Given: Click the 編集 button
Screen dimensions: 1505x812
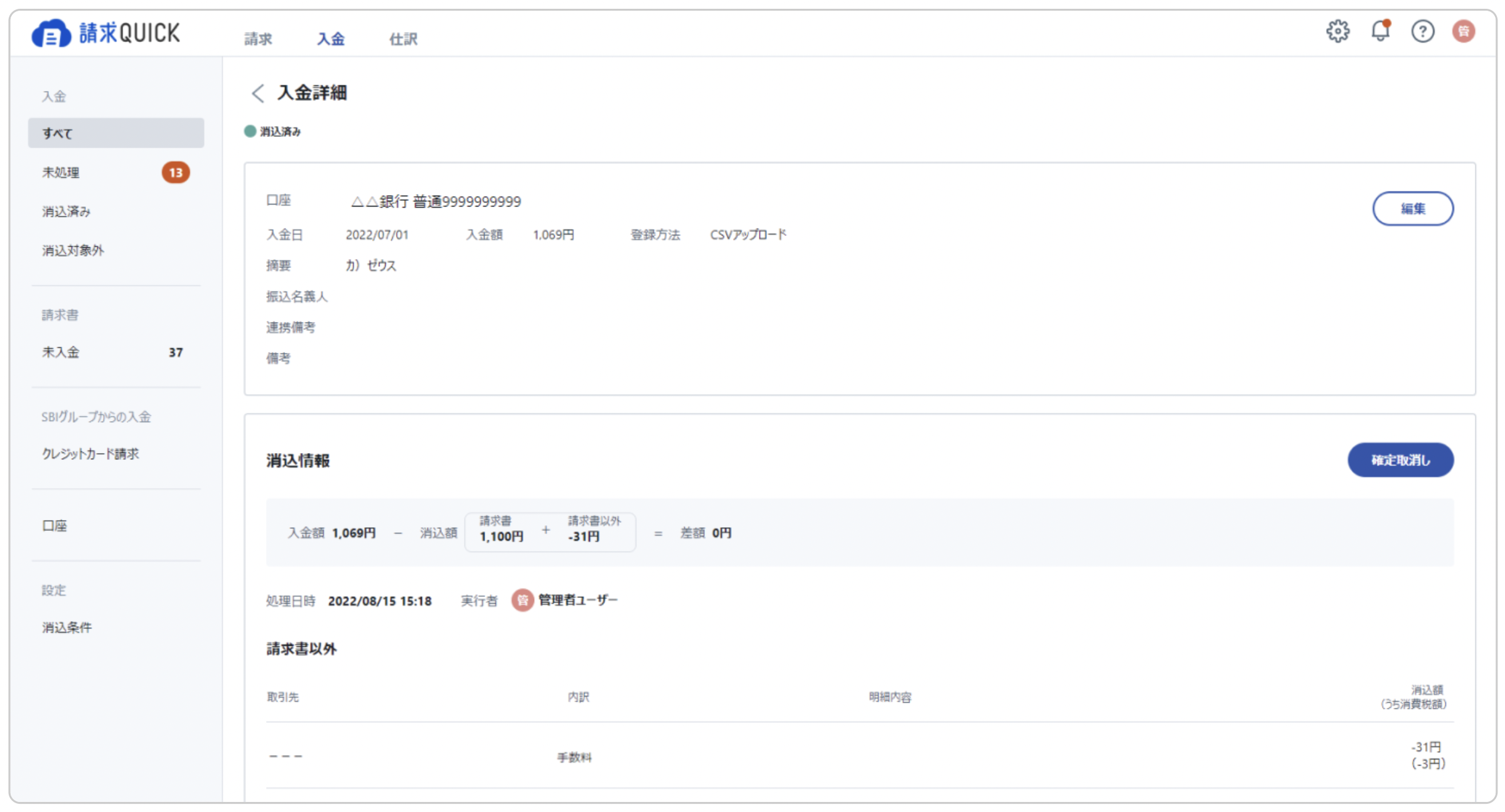Looking at the screenshot, I should click(1413, 208).
